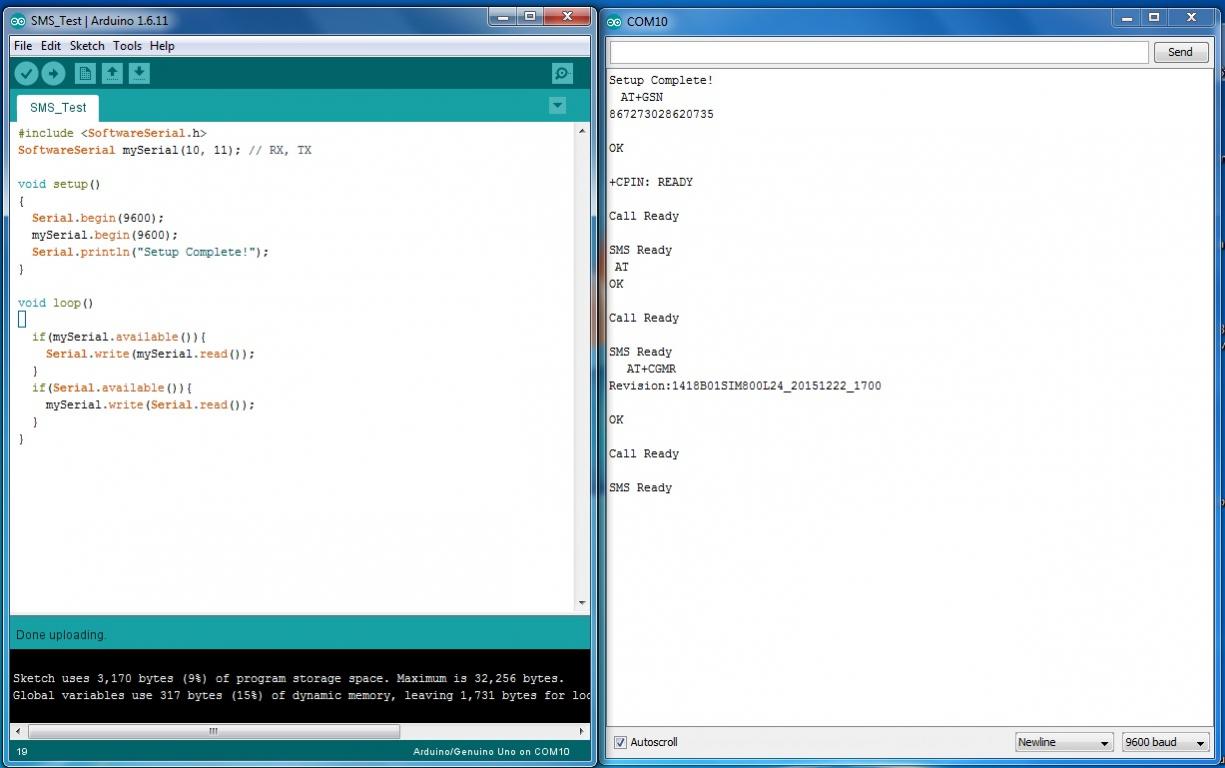Open Serial Monitor magnifier icon
Viewport: 1225px width, 768px height.
click(562, 73)
